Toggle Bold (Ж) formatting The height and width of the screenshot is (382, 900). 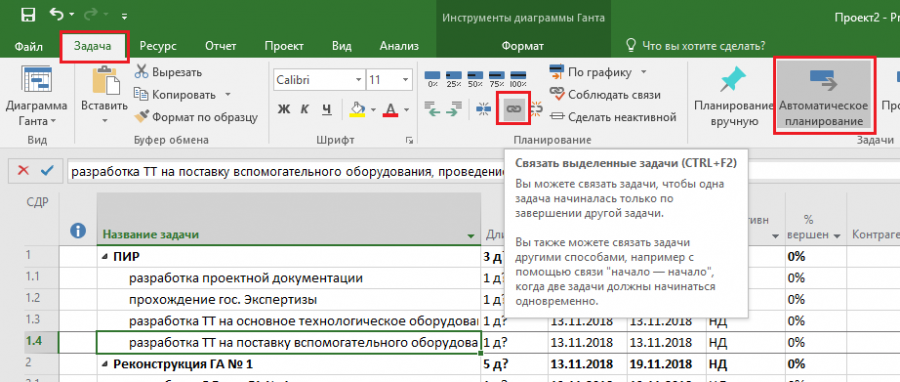(x=284, y=108)
